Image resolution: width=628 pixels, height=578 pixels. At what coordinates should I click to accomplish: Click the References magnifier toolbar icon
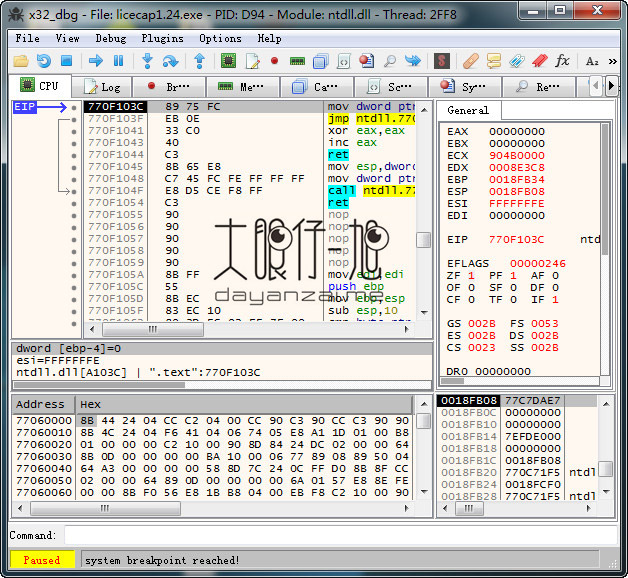tap(390, 61)
